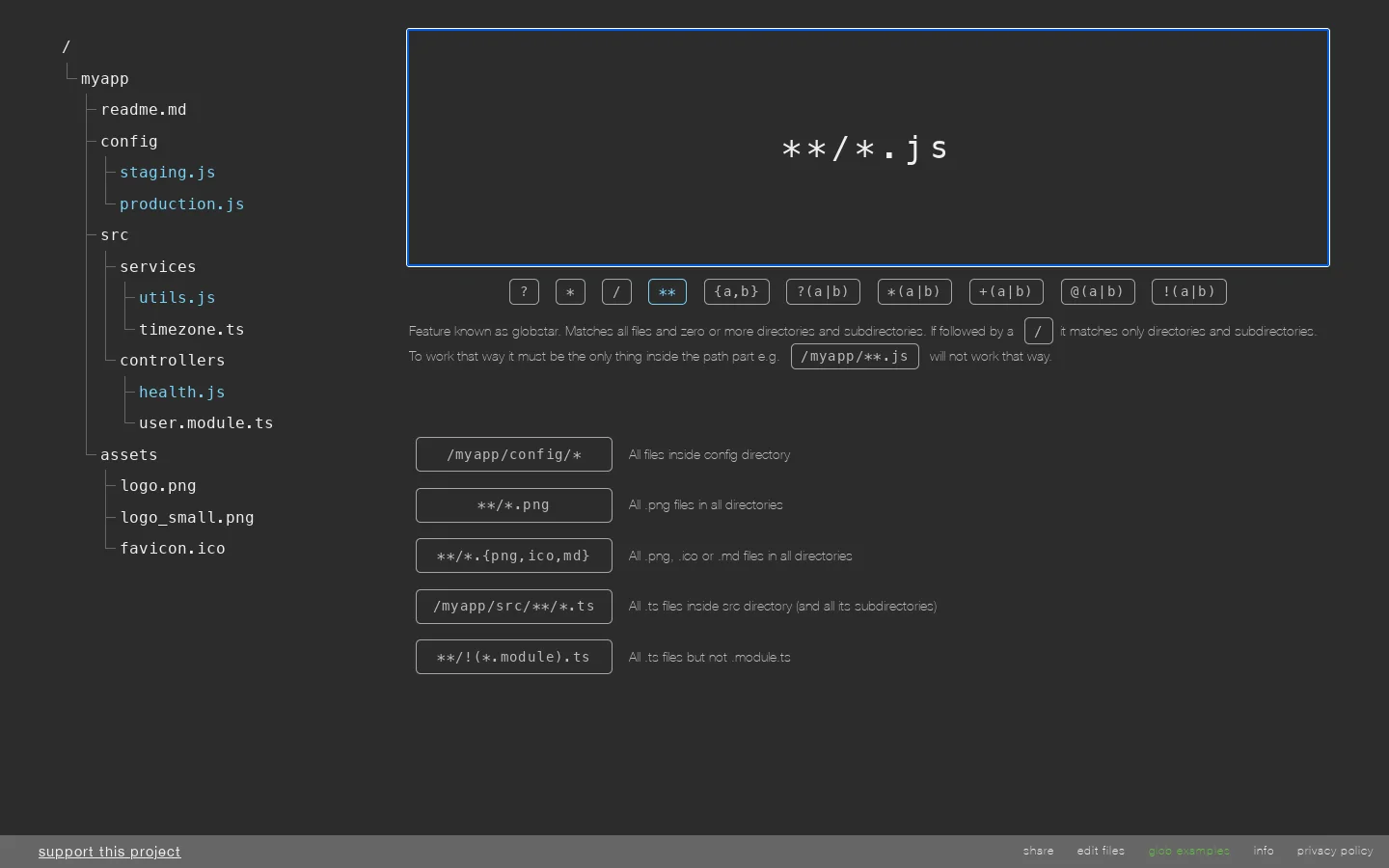Apply the /myapp/config/* example pattern
Viewport: 1389px width, 868px height.
coord(514,454)
